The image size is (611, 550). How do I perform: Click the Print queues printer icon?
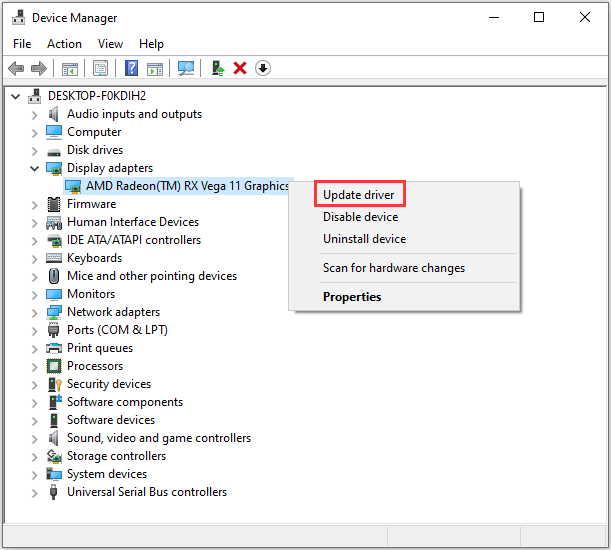click(54, 348)
